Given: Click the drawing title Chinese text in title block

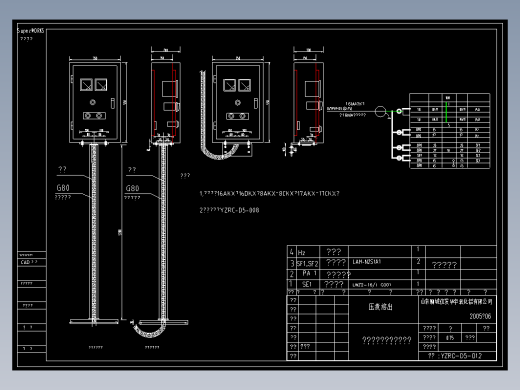Looking at the screenshot, I should [x=380, y=307].
